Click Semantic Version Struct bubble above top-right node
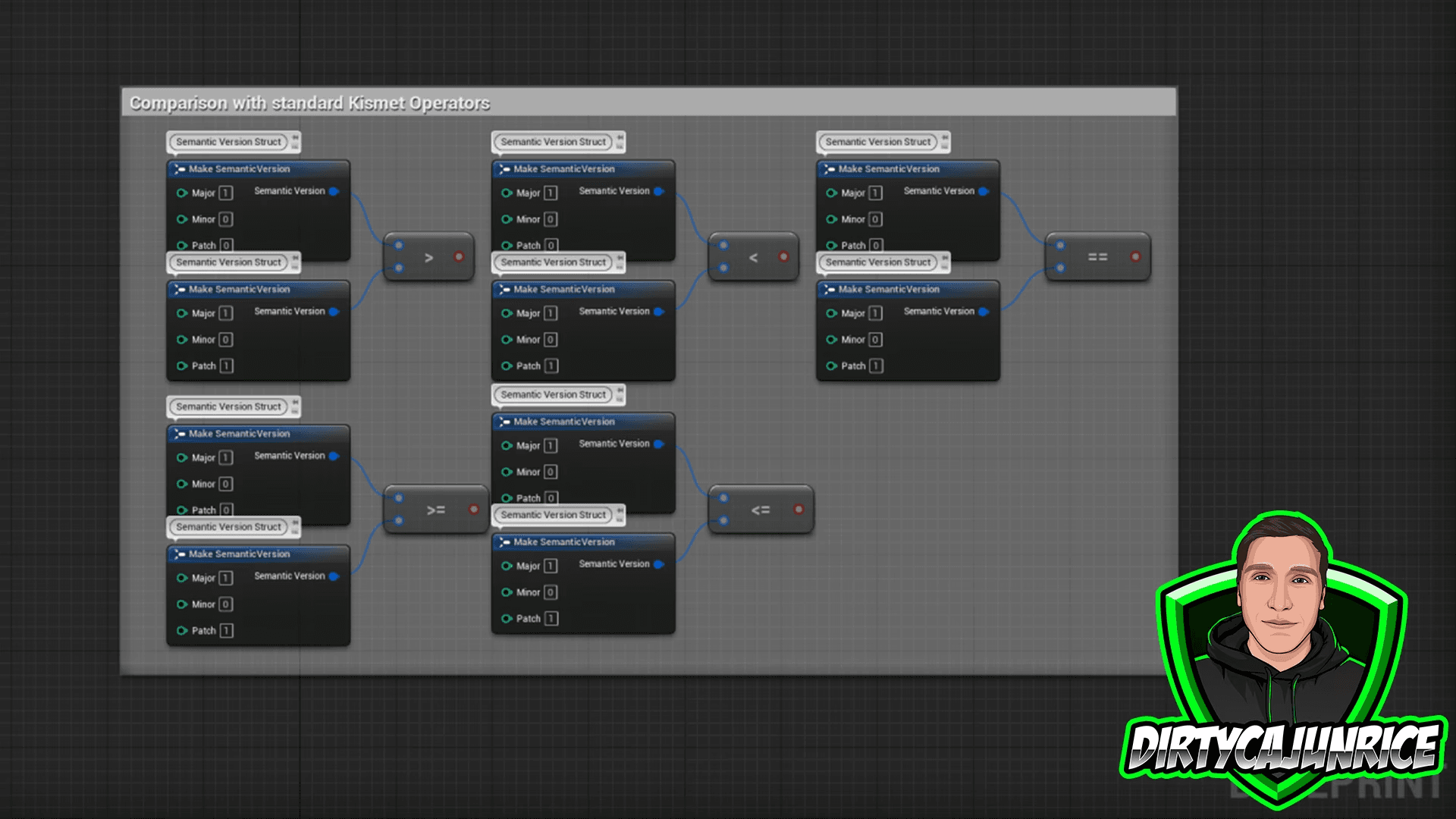The height and width of the screenshot is (819, 1456). coord(877,142)
